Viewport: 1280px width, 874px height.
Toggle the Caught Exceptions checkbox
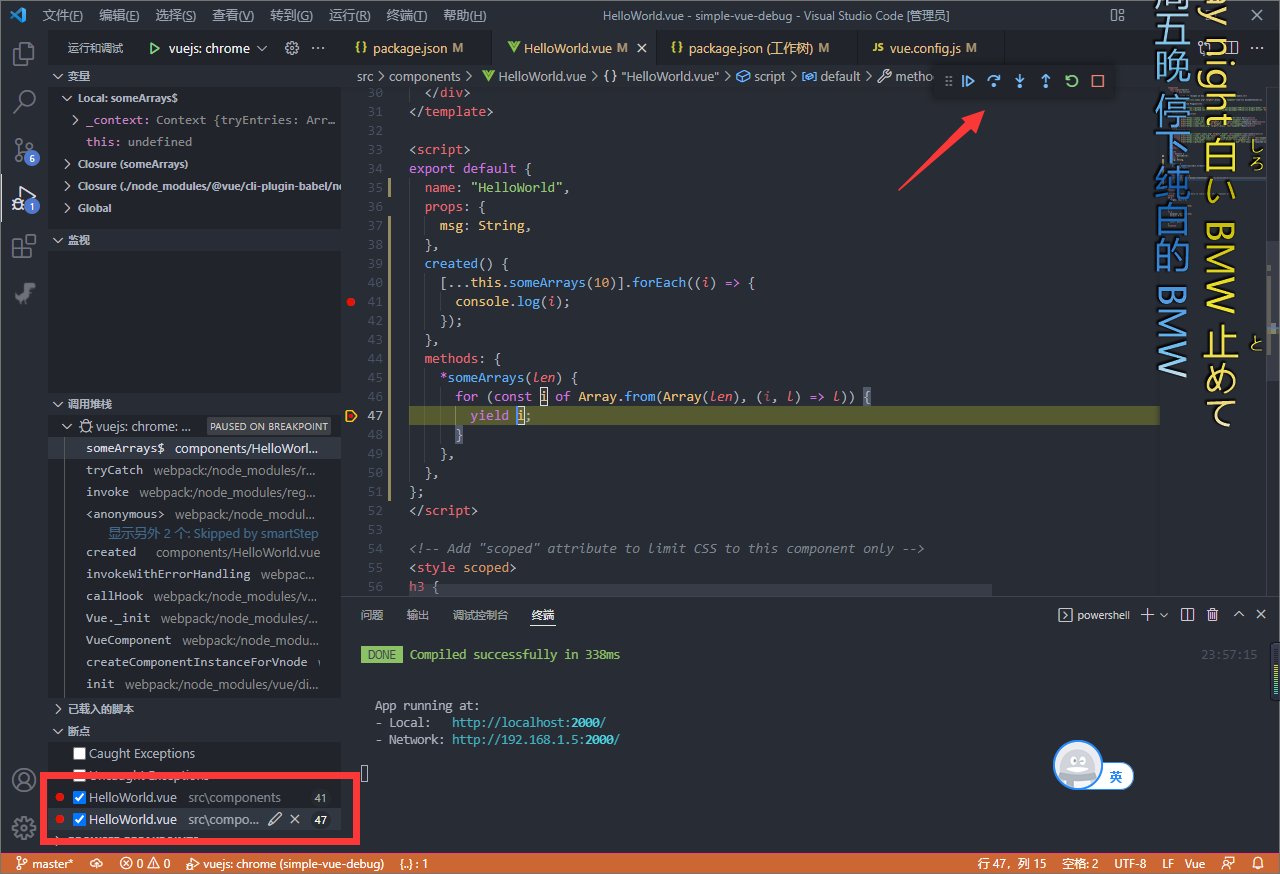point(80,753)
